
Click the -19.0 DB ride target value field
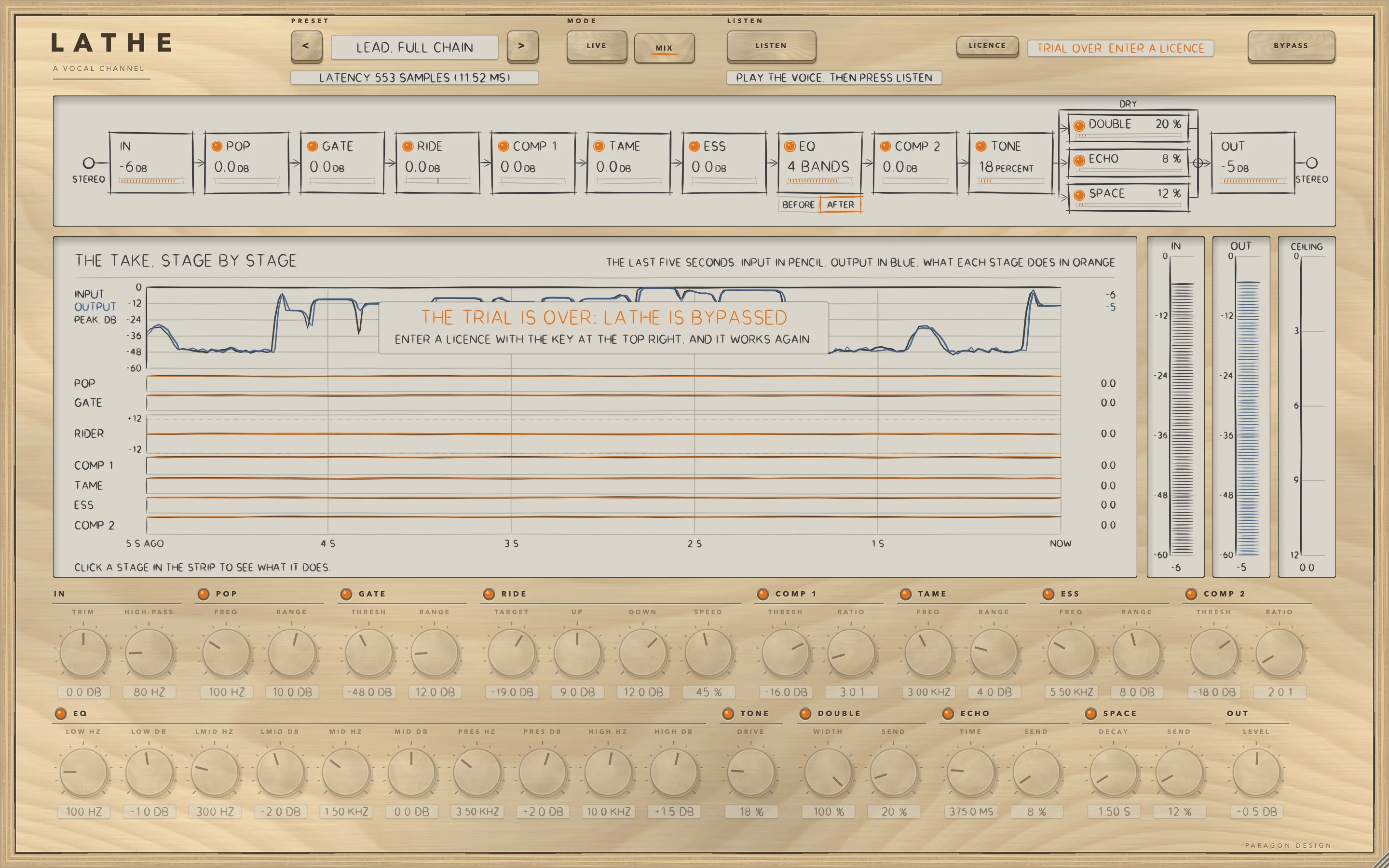(x=512, y=692)
